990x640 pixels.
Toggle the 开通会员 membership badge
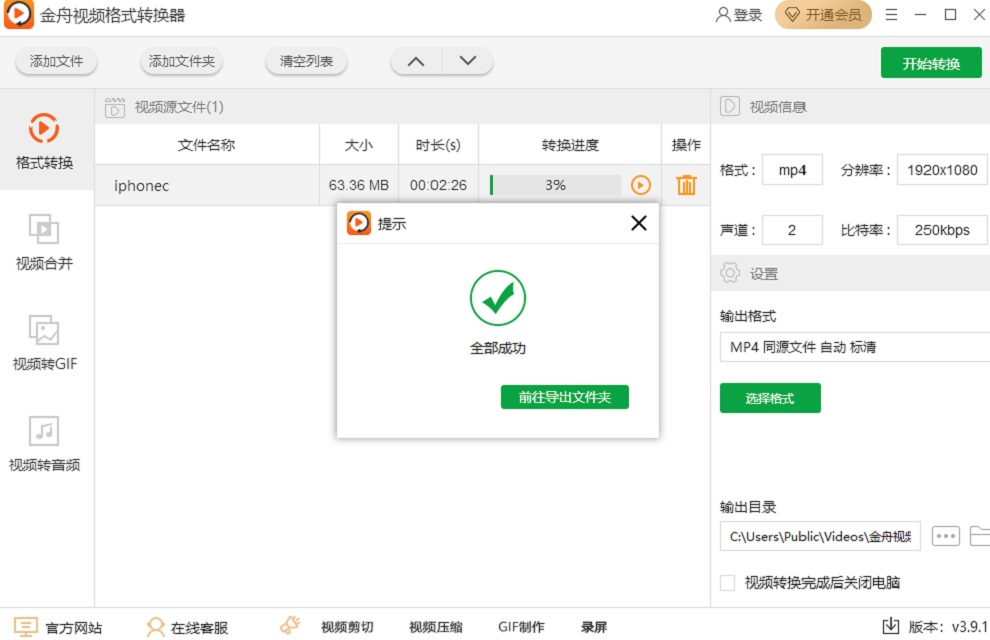click(x=823, y=15)
